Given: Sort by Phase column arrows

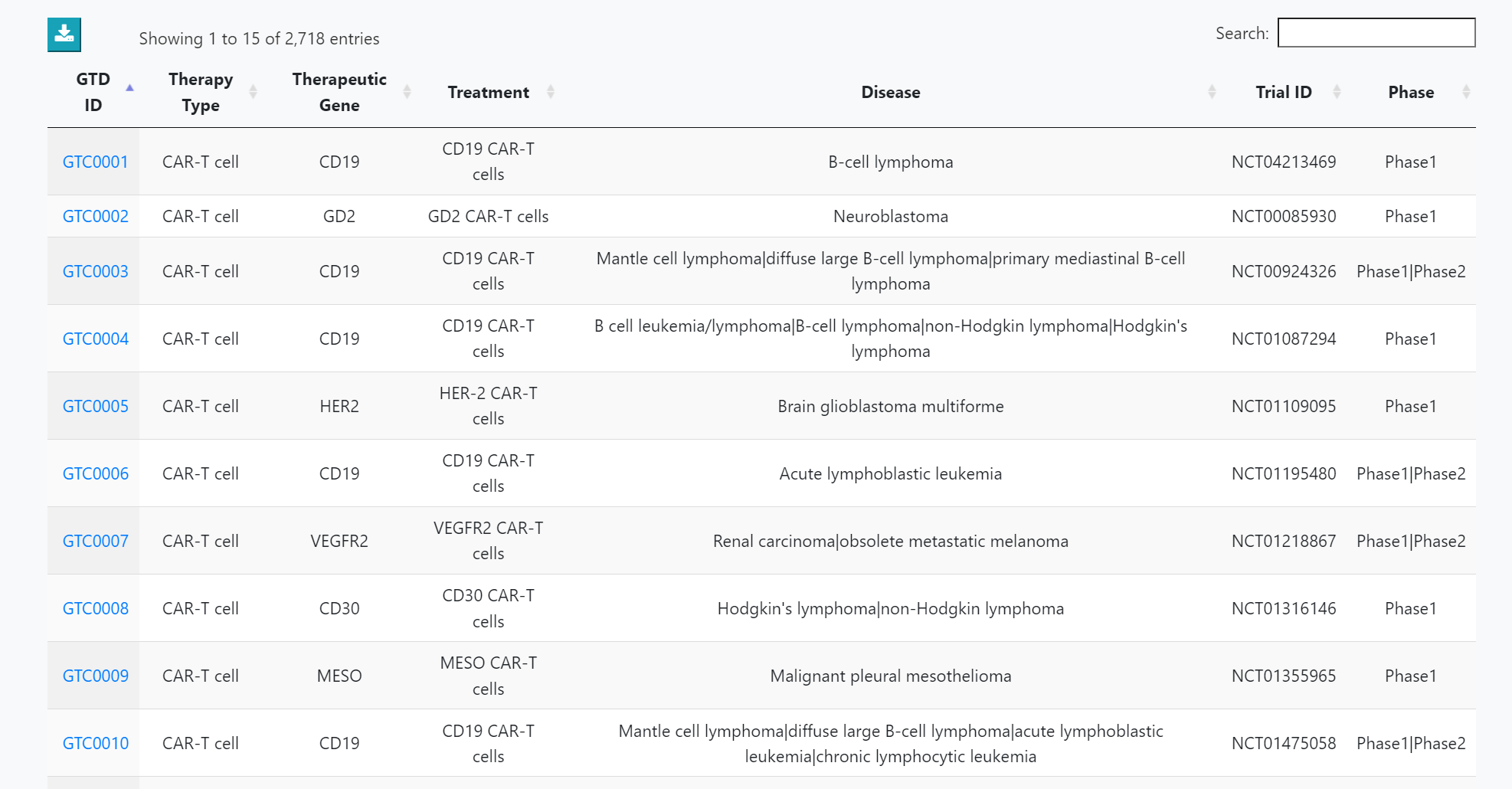Looking at the screenshot, I should pyautogui.click(x=1466, y=92).
